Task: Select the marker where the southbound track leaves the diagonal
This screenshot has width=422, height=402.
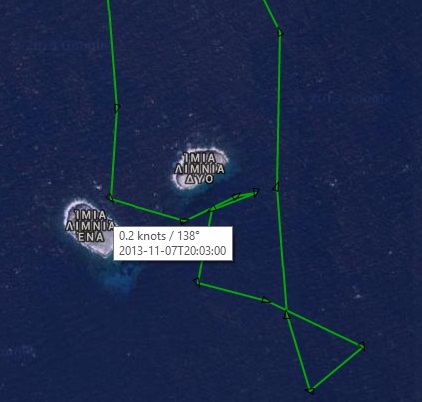Action: point(212,209)
